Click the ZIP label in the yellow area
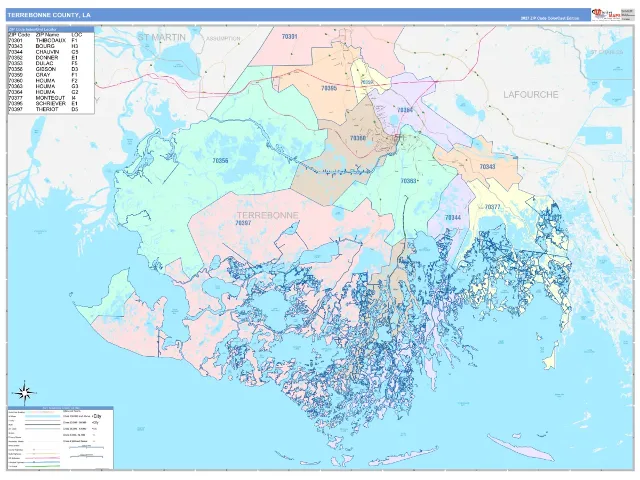 (x=367, y=82)
